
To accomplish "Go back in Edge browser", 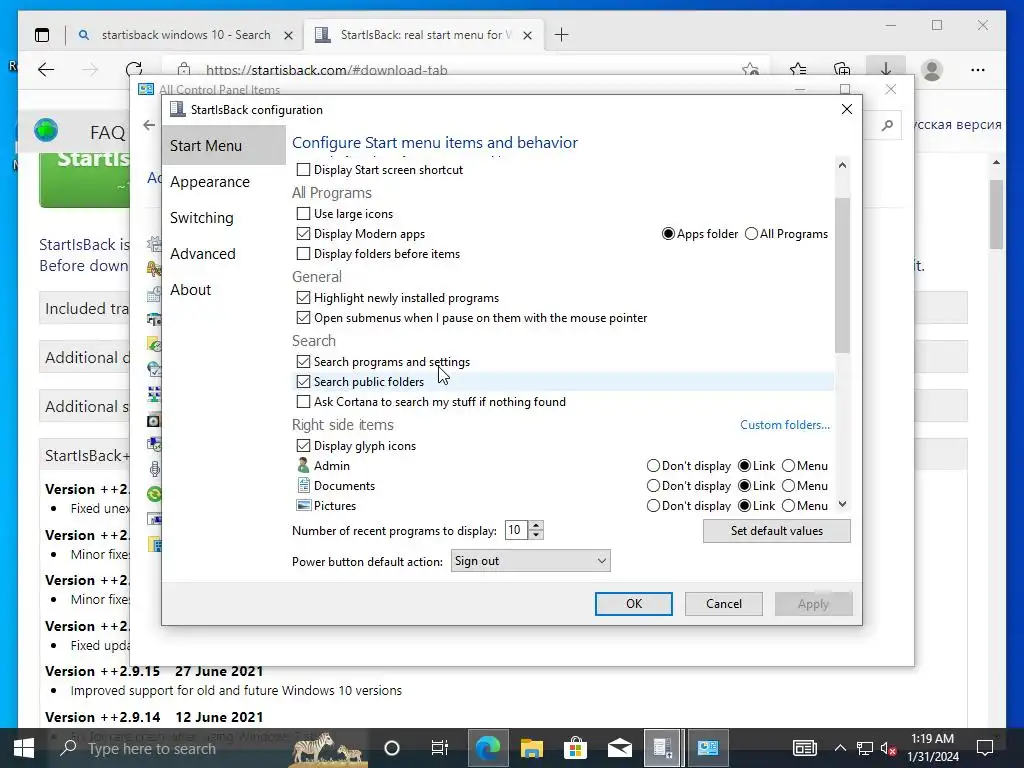I will (46, 69).
